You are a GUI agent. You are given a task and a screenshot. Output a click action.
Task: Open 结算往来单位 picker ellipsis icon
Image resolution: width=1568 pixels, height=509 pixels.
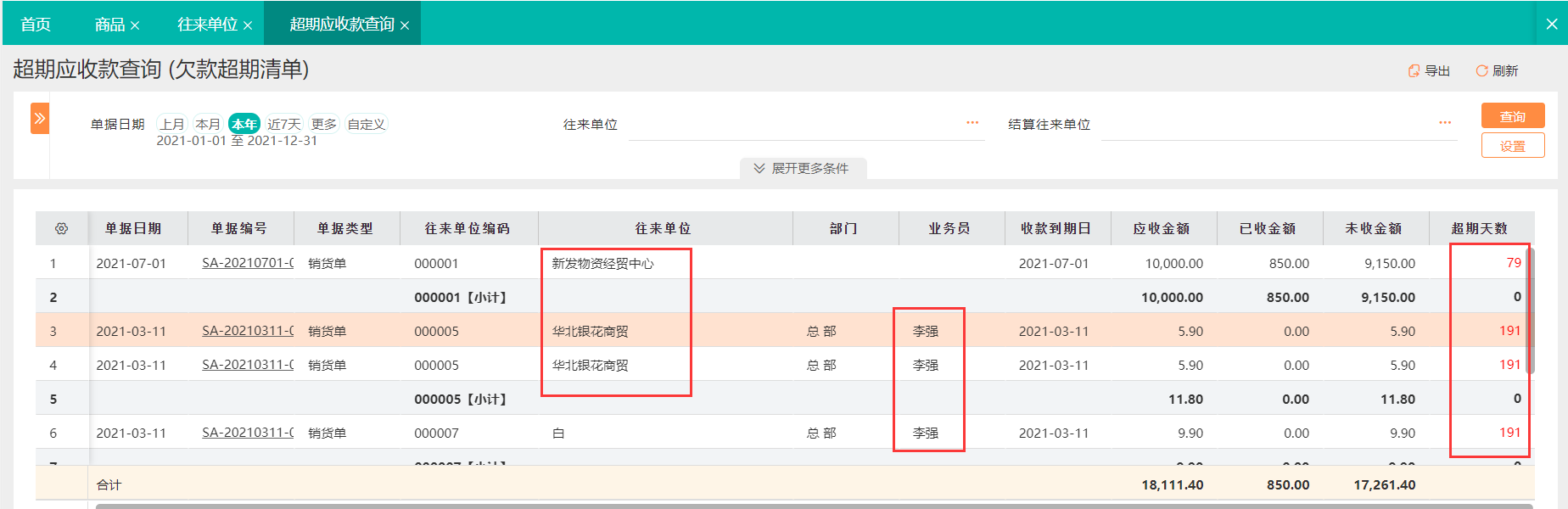point(1445,123)
